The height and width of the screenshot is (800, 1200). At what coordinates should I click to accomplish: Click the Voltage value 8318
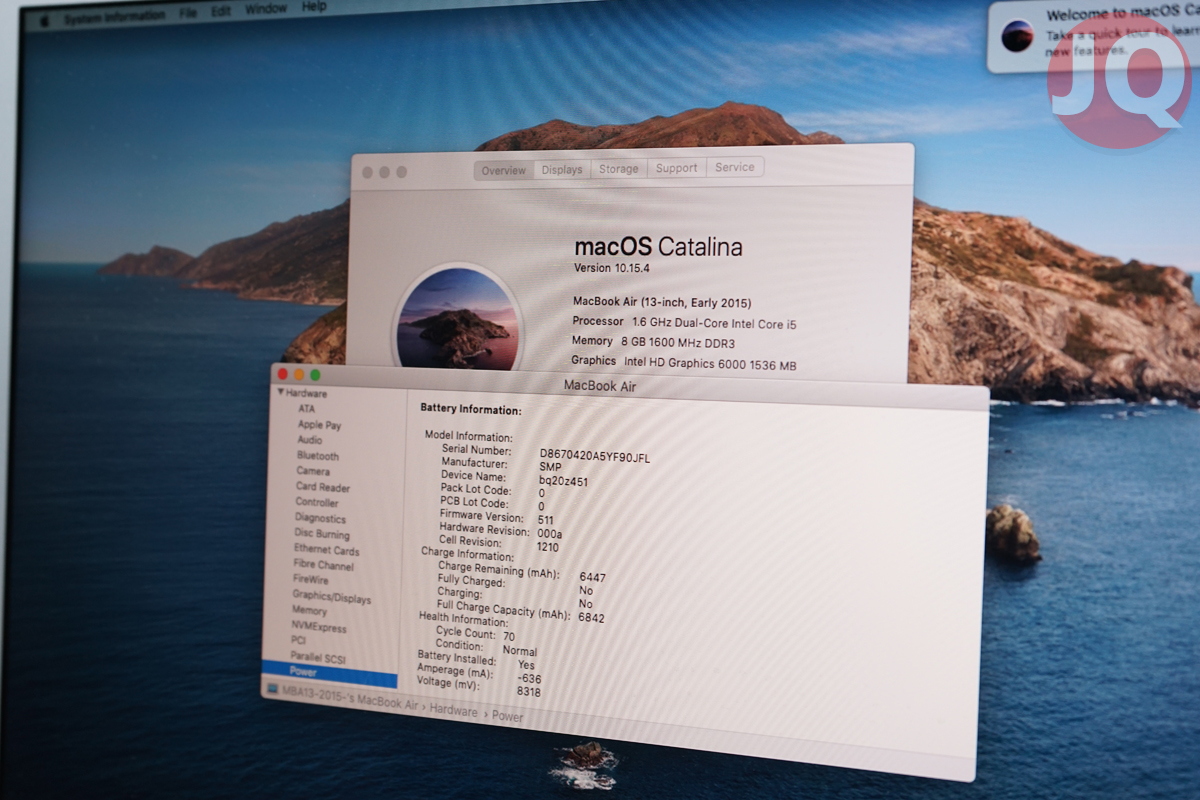(528, 692)
